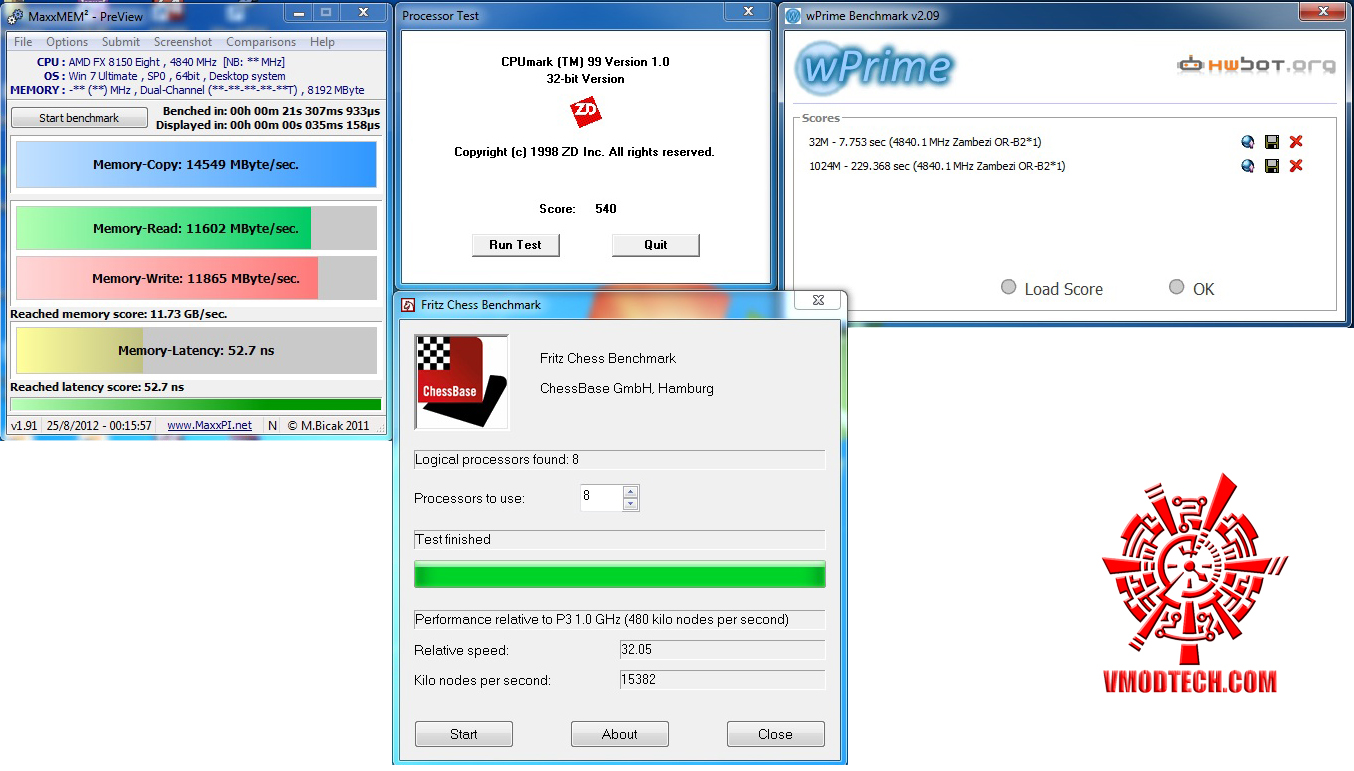Minimize the MaxxMEM PreView window
This screenshot has height=771, width=1354.
(299, 12)
